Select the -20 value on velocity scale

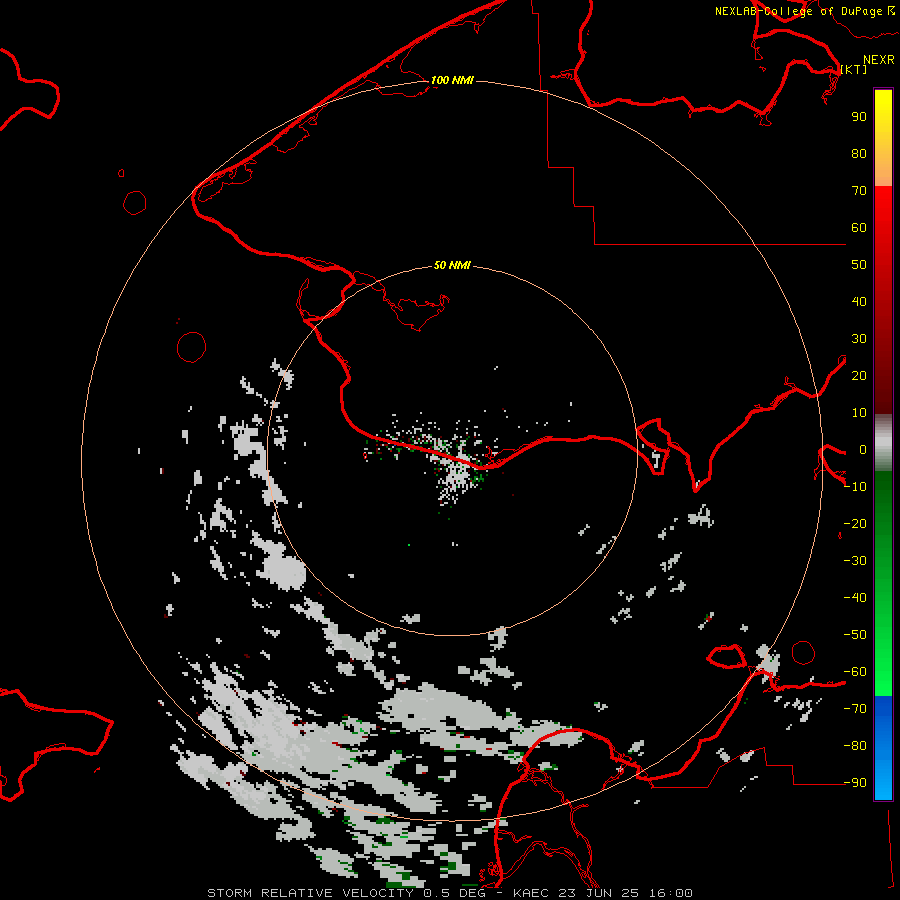pos(855,524)
